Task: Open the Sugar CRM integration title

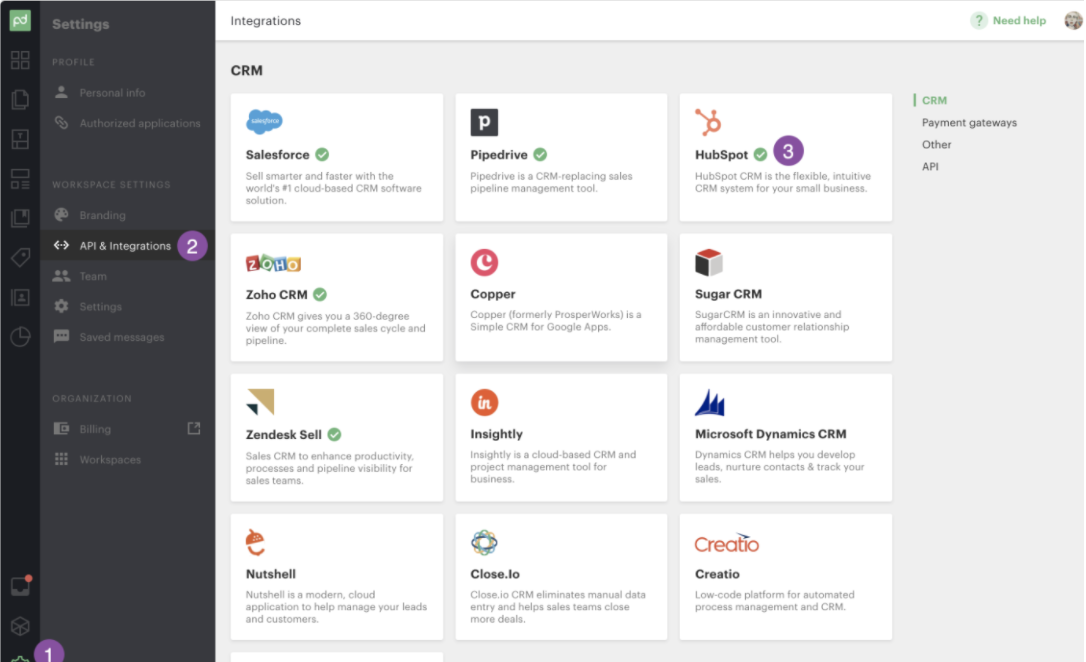Action: (x=728, y=294)
